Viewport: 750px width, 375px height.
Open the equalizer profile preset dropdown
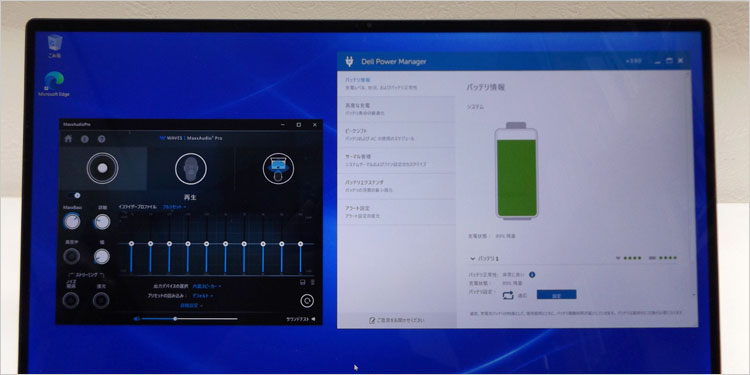coord(175,207)
